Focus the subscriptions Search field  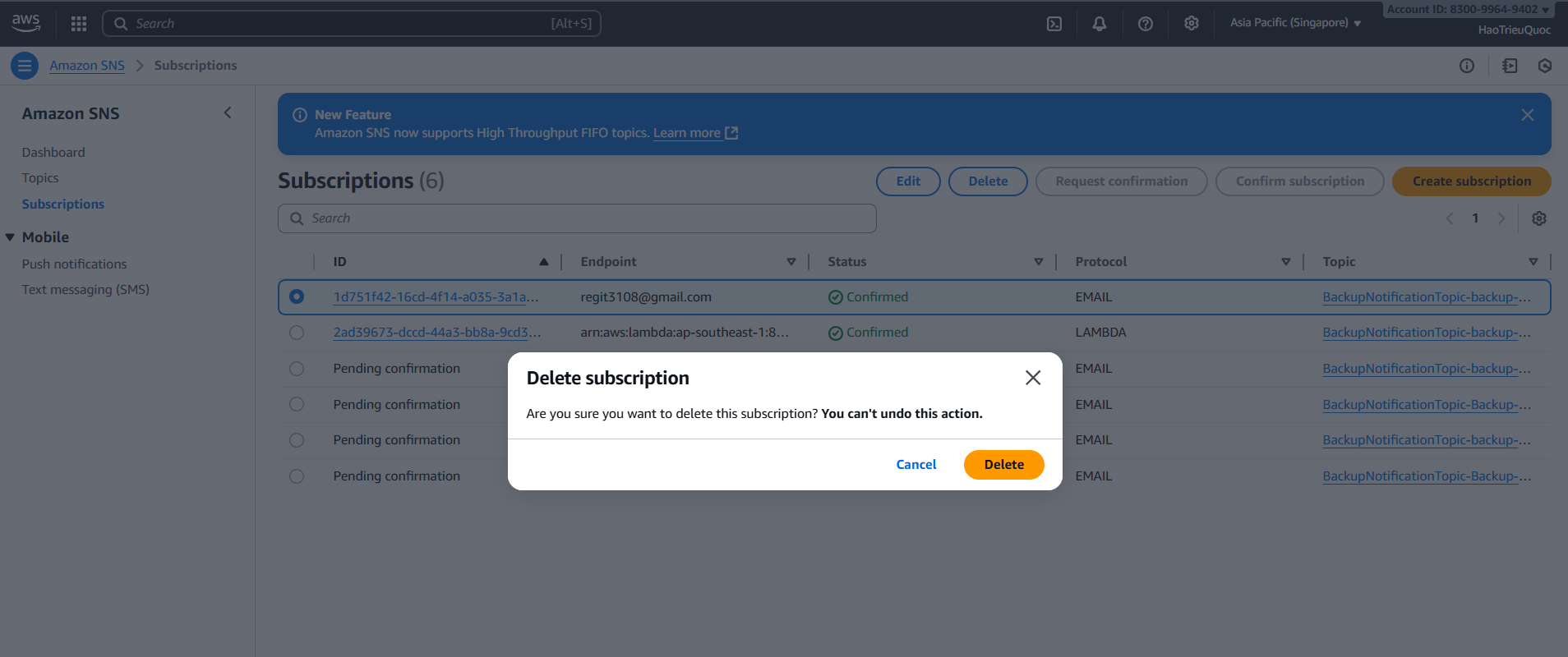pos(577,218)
